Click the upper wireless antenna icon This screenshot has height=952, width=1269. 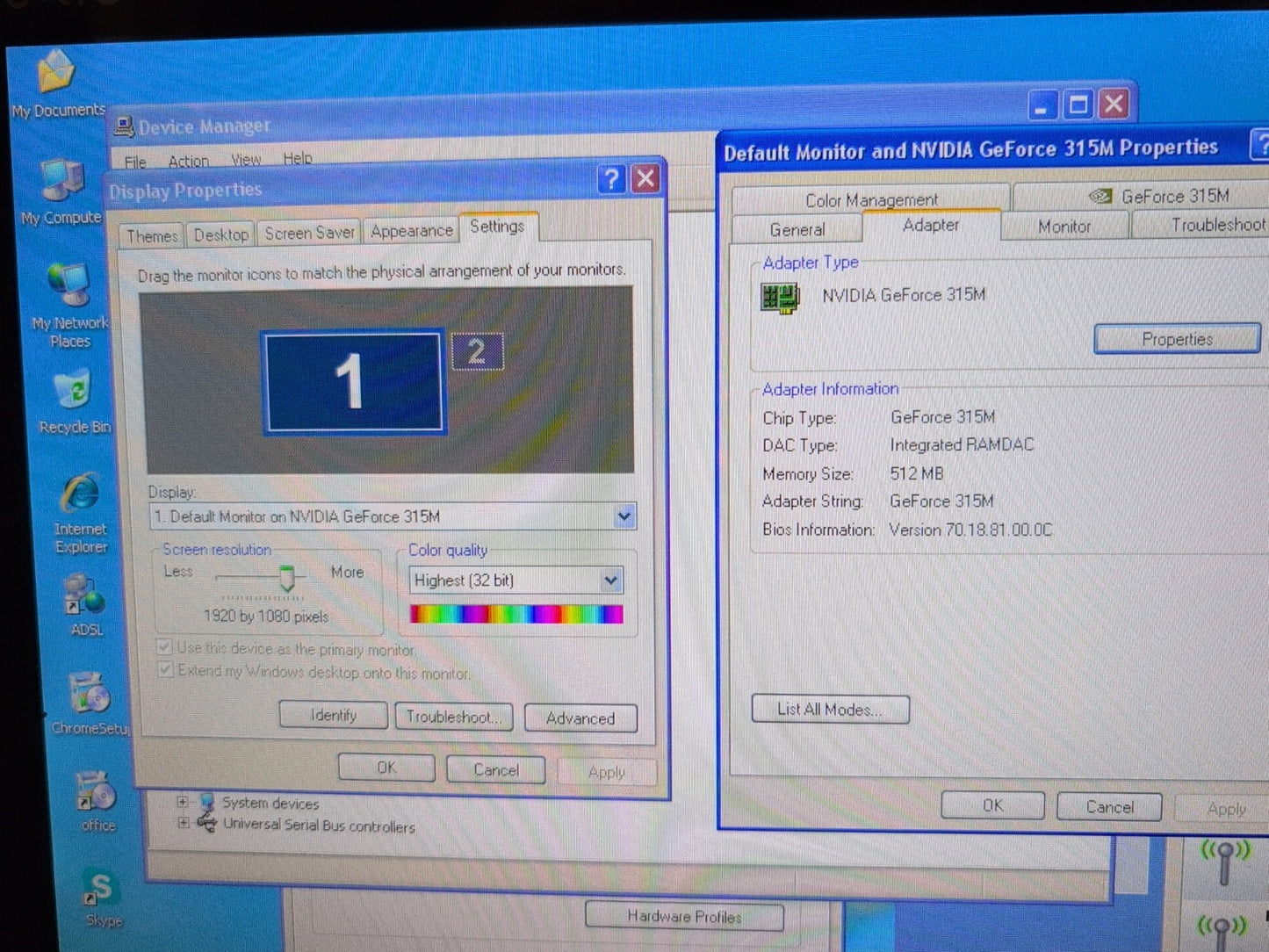click(1225, 860)
